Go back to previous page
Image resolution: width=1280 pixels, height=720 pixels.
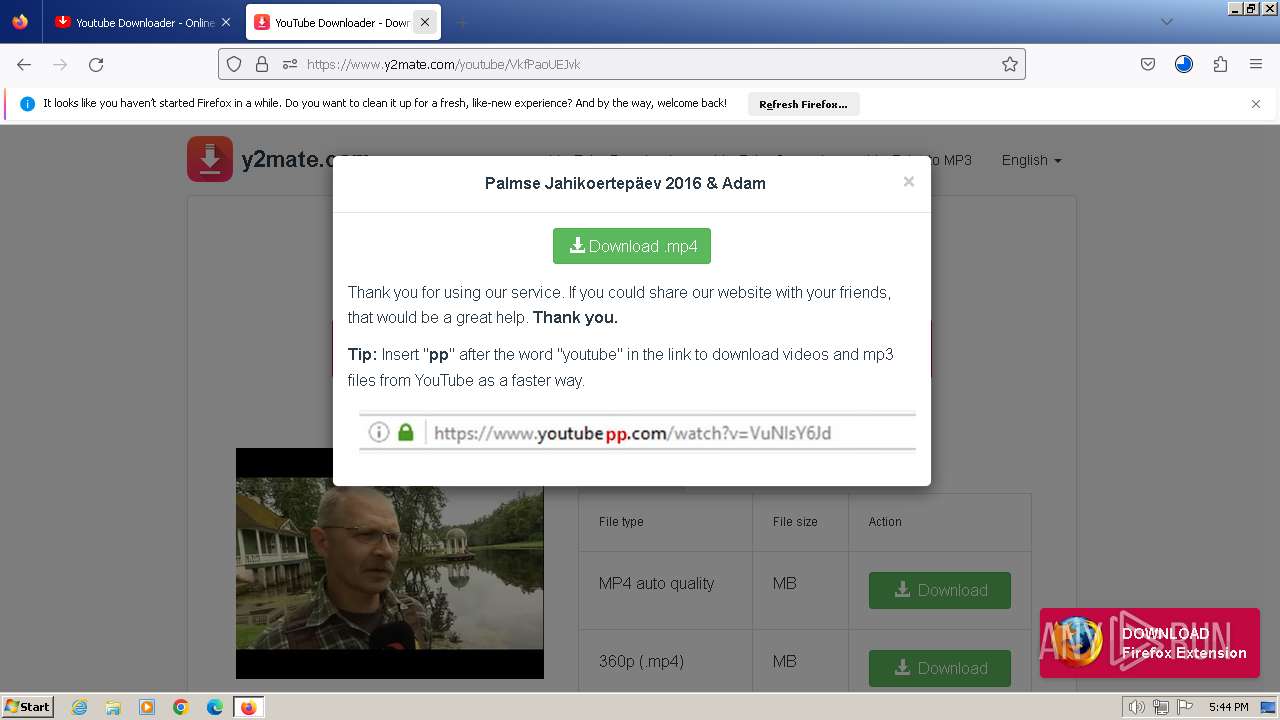point(24,64)
